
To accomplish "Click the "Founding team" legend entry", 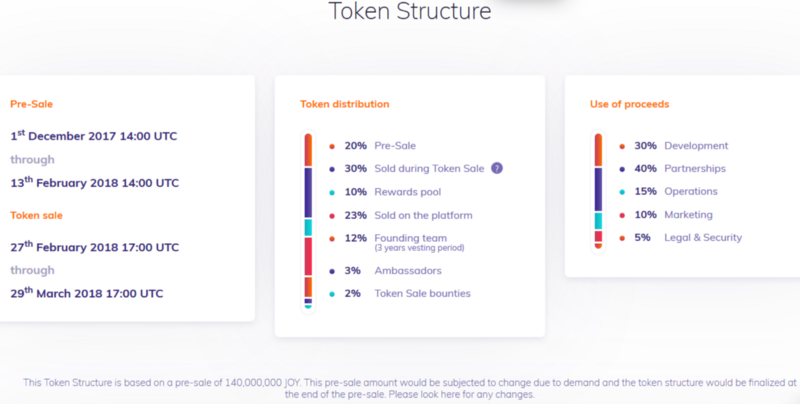I will click(408, 238).
